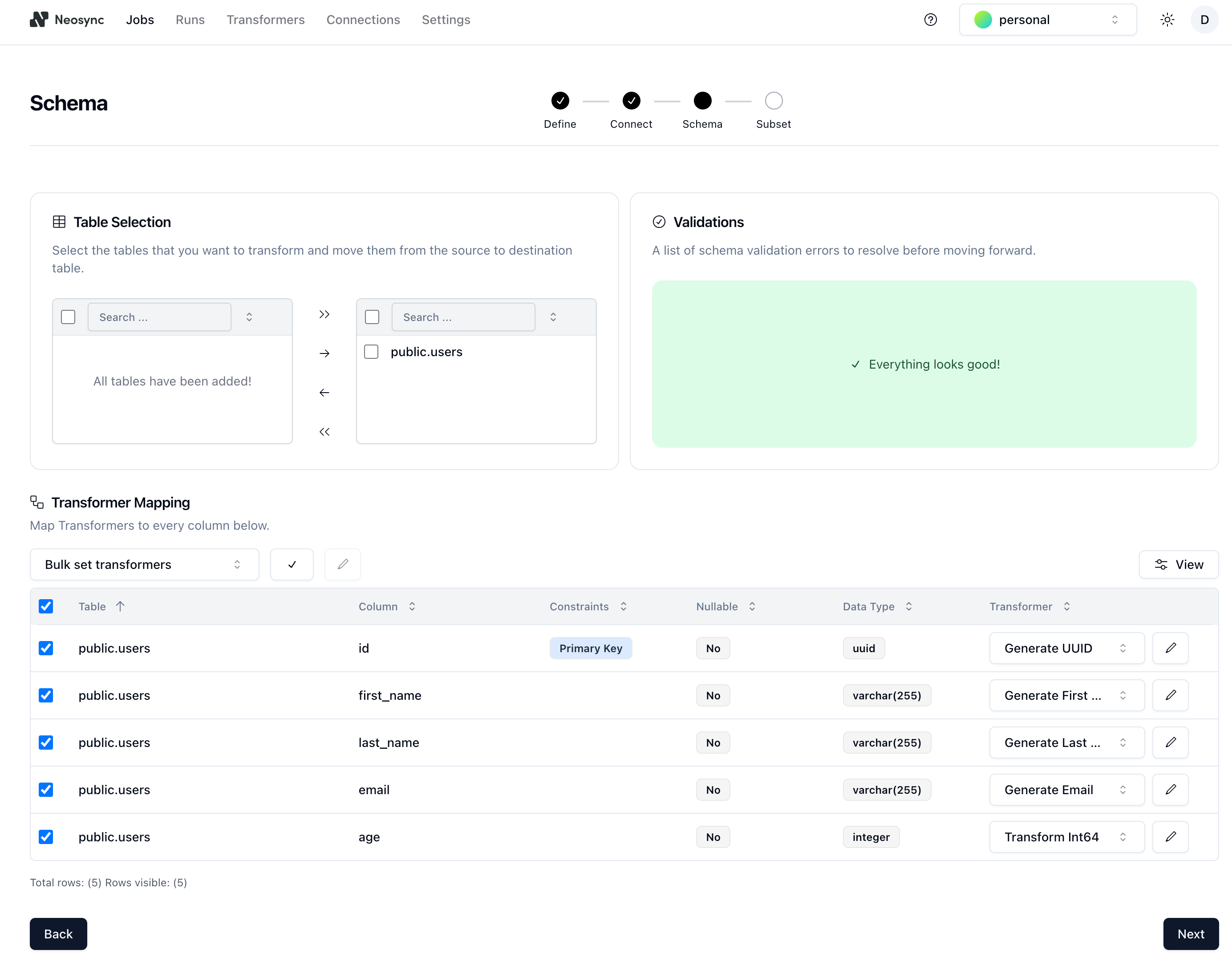Click the green status dot in workspace selector
Screen dimensions: 1232x966
click(982, 19)
